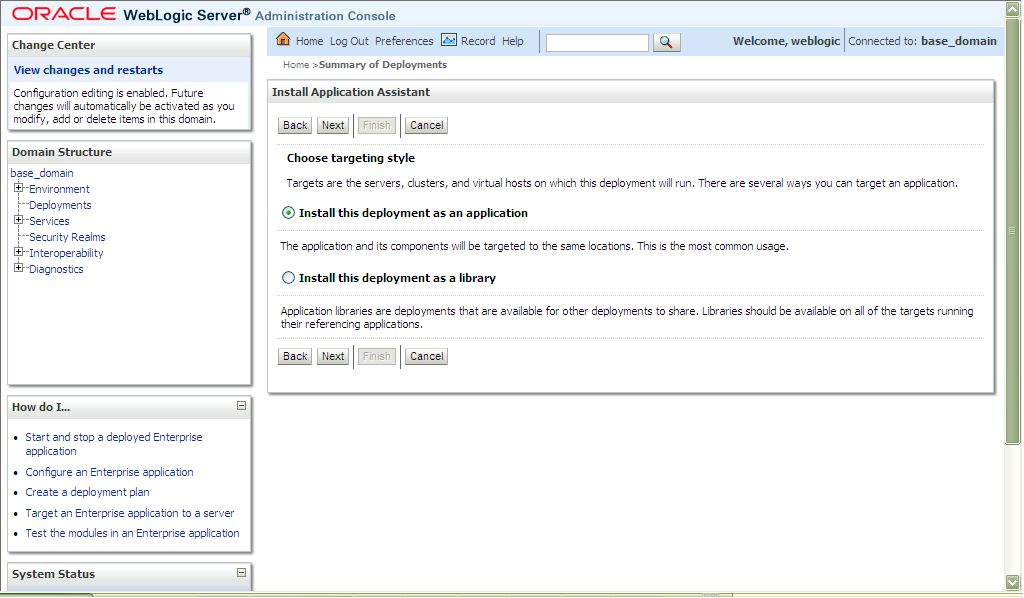Open Services in Domain Structure
Screen dimensions: 1024x598
49,221
